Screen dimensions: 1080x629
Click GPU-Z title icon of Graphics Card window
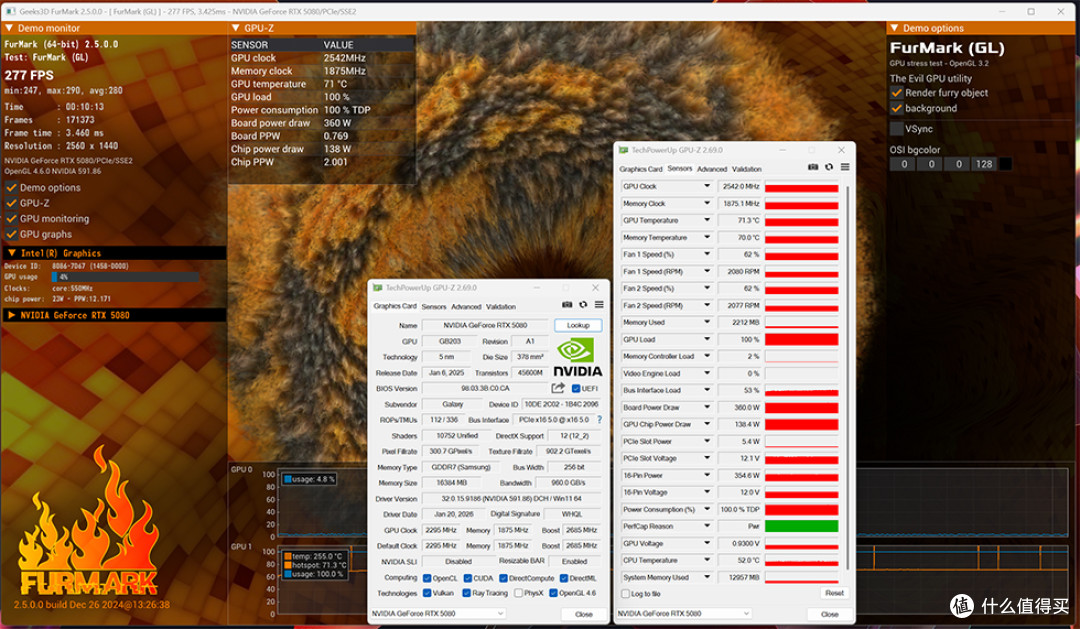(377, 288)
